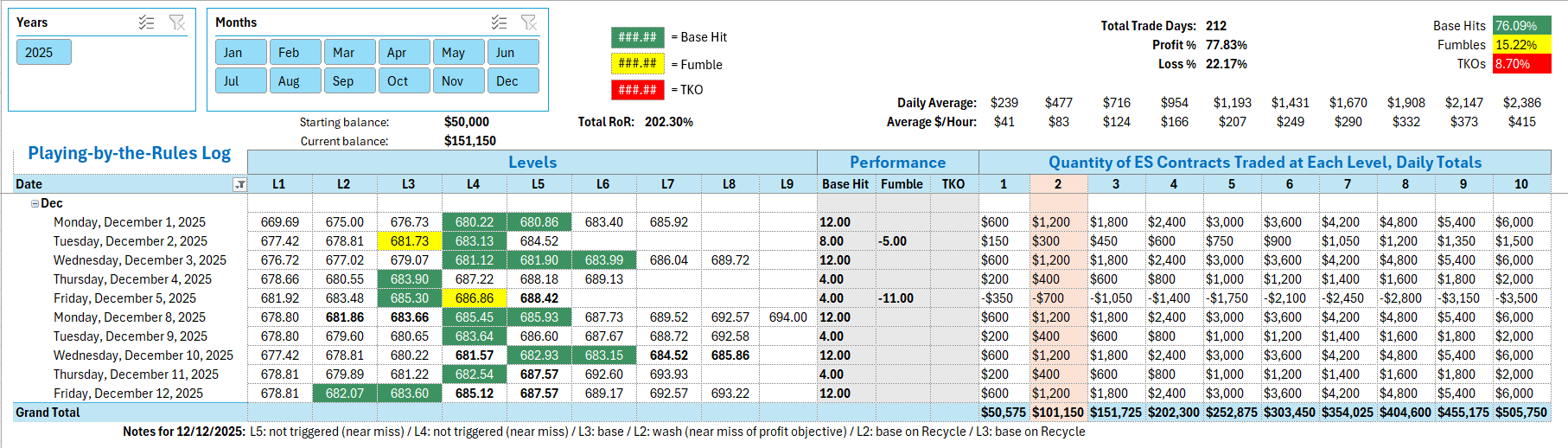
Task: Open the Date column filter dropdown
Action: 239,184
